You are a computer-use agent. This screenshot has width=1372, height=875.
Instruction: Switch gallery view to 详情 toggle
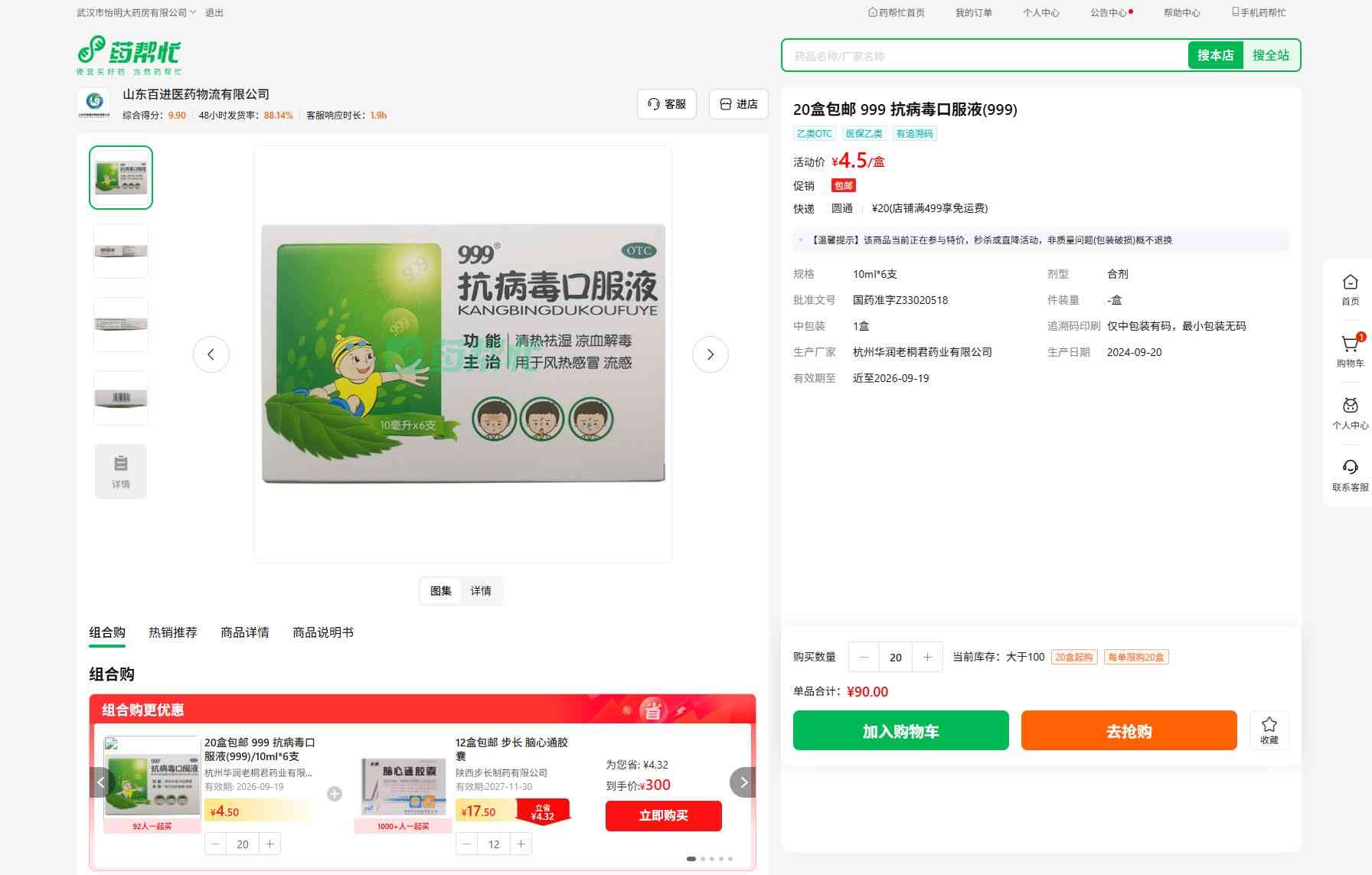(x=481, y=591)
